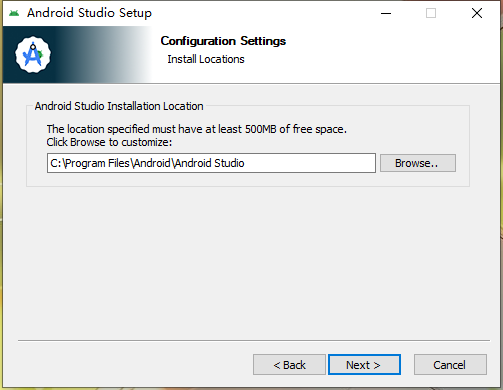The image size is (503, 390).
Task: Click 'Click Browse to customize:' text
Action: tap(109, 142)
